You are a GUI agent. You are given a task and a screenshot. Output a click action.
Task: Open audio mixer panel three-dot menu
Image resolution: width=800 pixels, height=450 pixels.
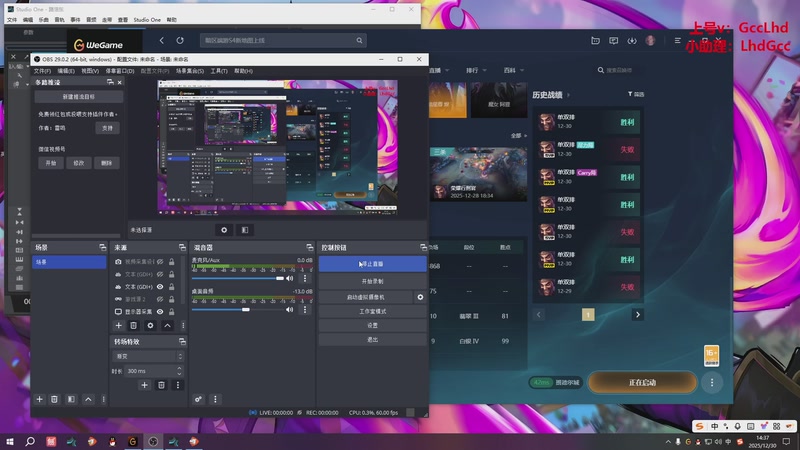pyautogui.click(x=215, y=399)
